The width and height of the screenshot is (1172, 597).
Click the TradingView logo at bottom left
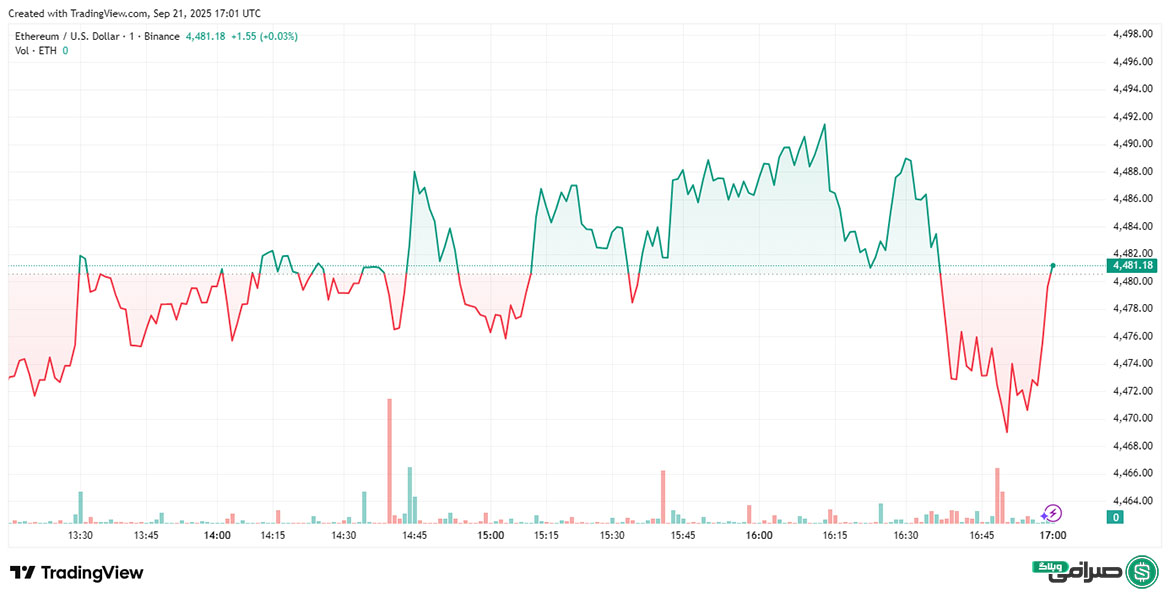point(77,573)
